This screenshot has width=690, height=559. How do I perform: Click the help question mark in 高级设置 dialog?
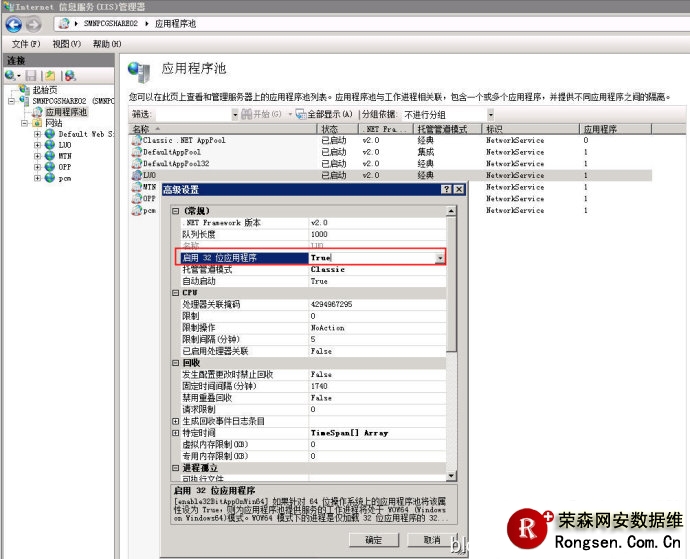tap(446, 189)
